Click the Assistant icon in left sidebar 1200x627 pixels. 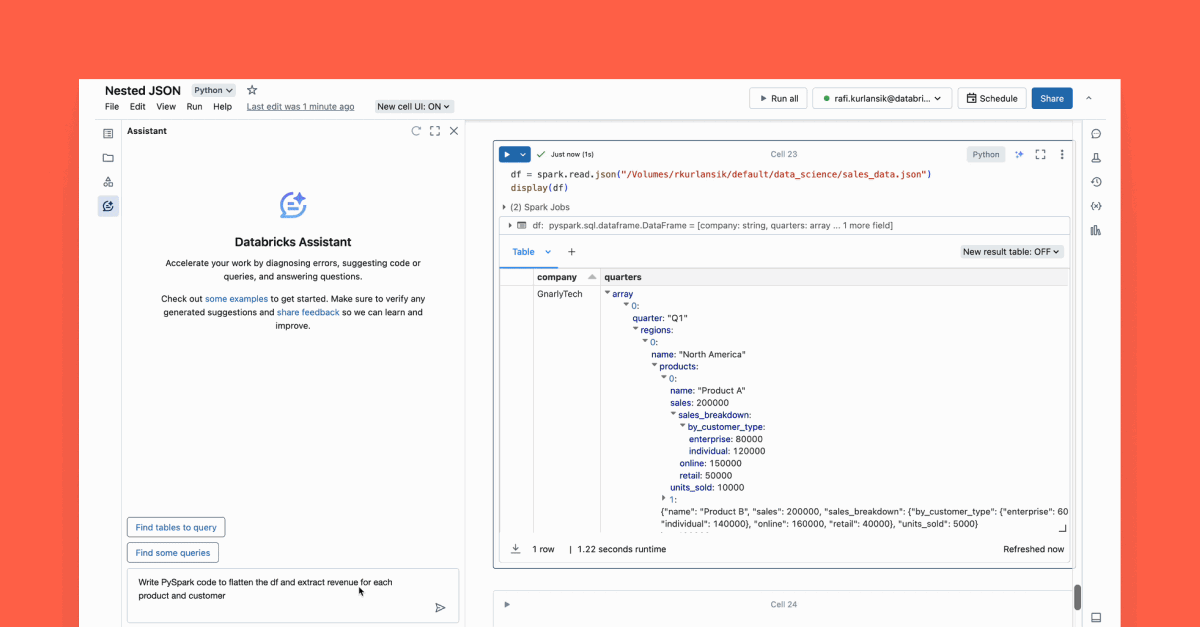coord(108,206)
